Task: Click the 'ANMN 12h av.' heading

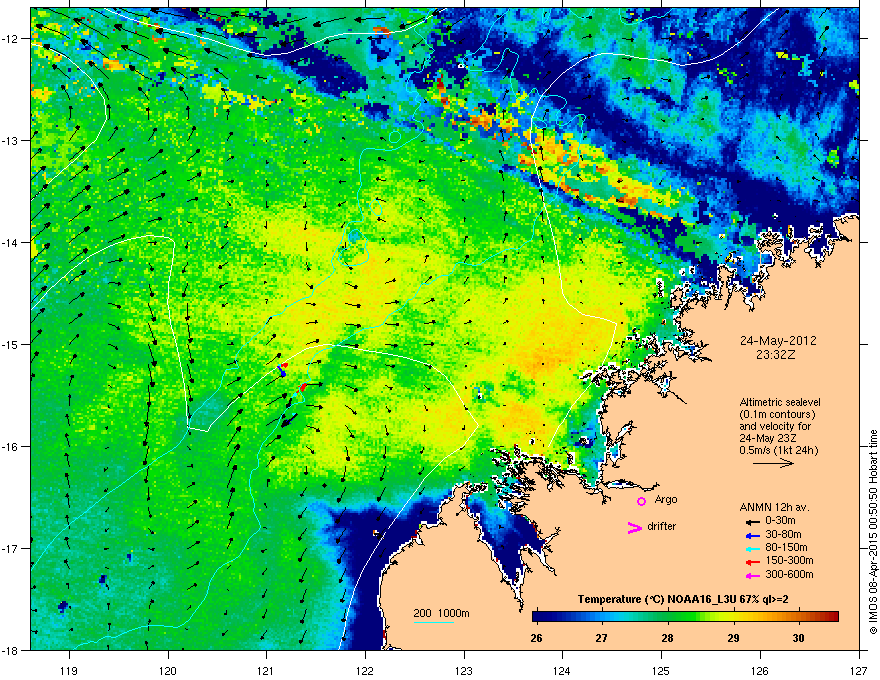Action: [774, 507]
